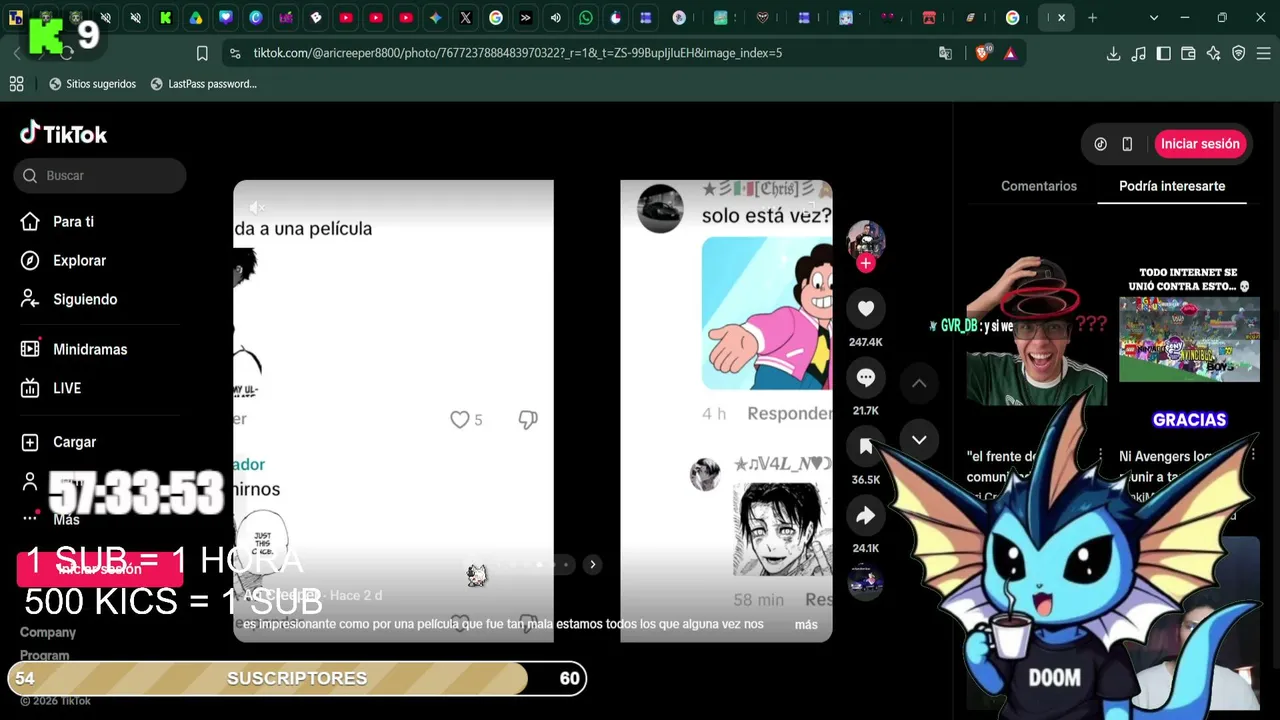Go to the previous post with the up arrow
The image size is (1280, 720).
click(919, 383)
